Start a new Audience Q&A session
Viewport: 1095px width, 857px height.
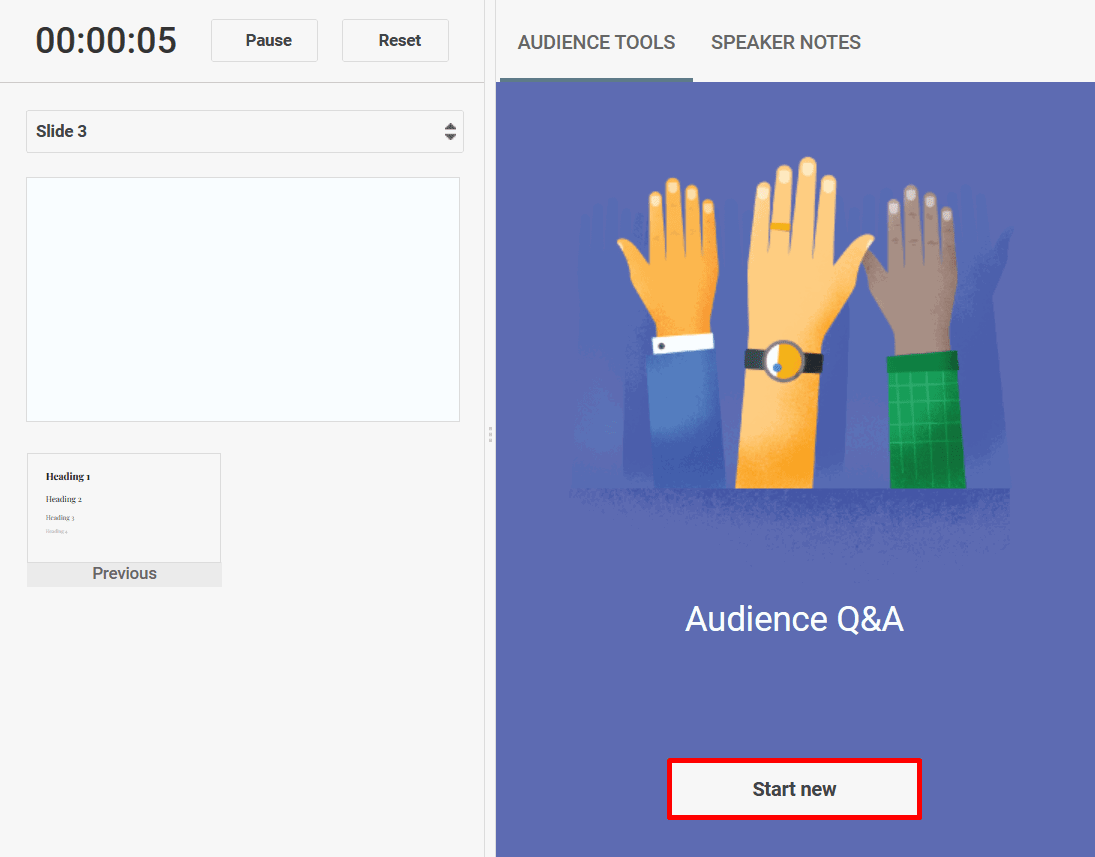pyautogui.click(x=794, y=789)
